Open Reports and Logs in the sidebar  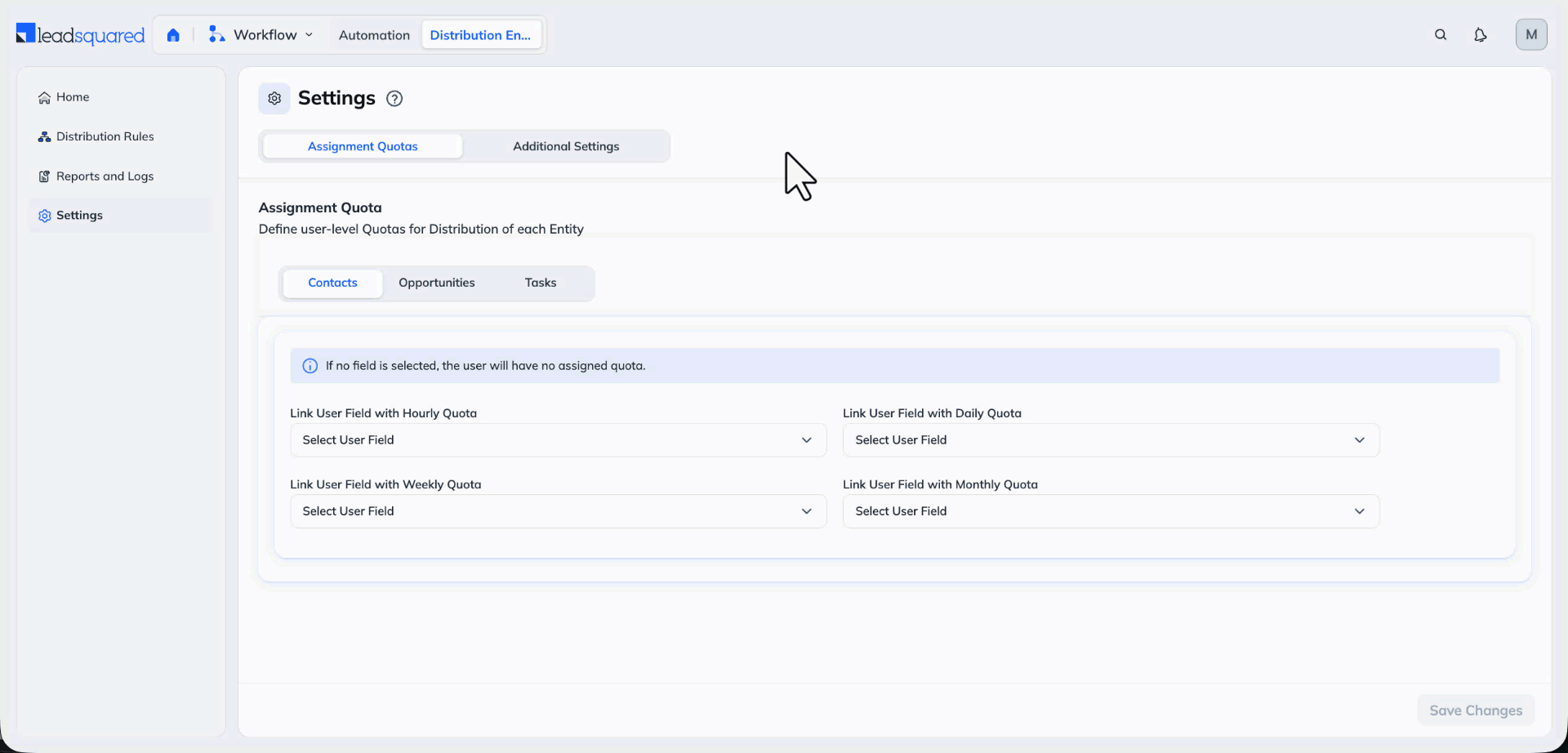pos(121,176)
